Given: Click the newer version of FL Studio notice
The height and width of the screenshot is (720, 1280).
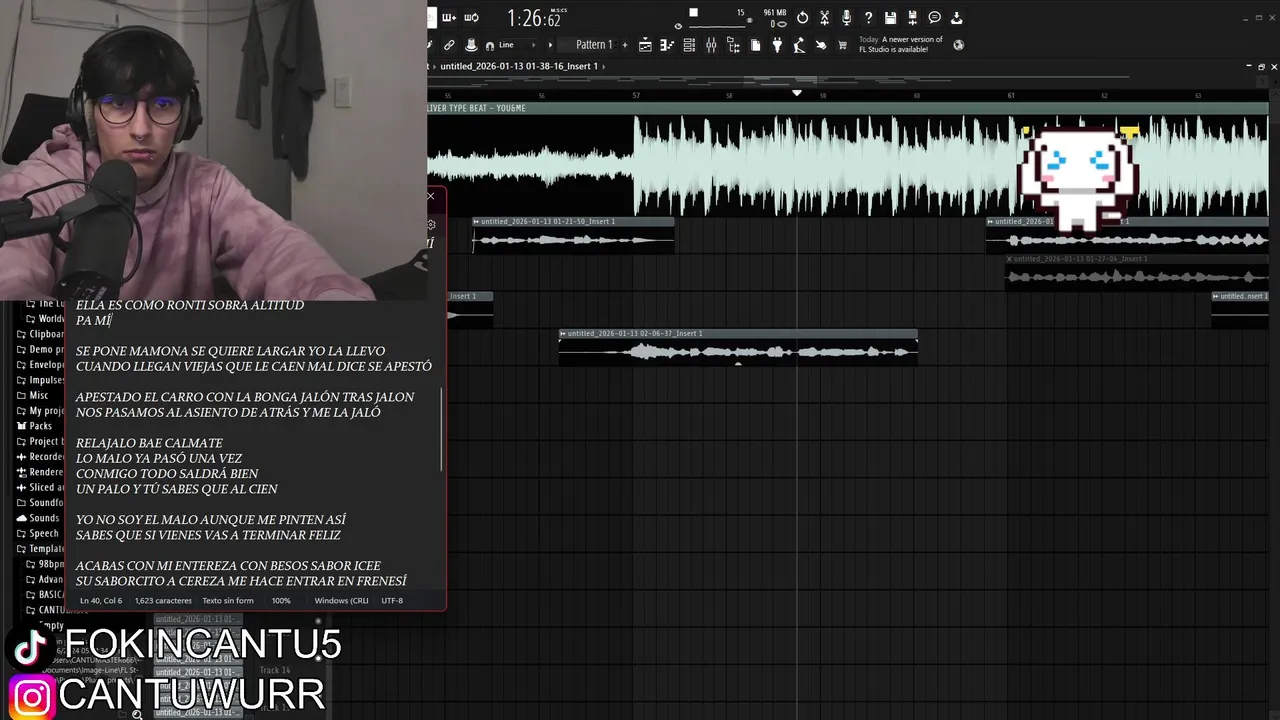Looking at the screenshot, I should 900,44.
